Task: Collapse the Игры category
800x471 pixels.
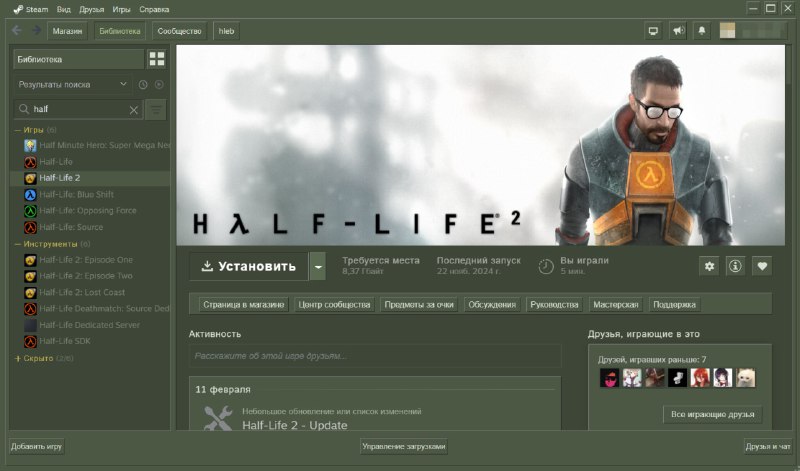Action: (17, 130)
